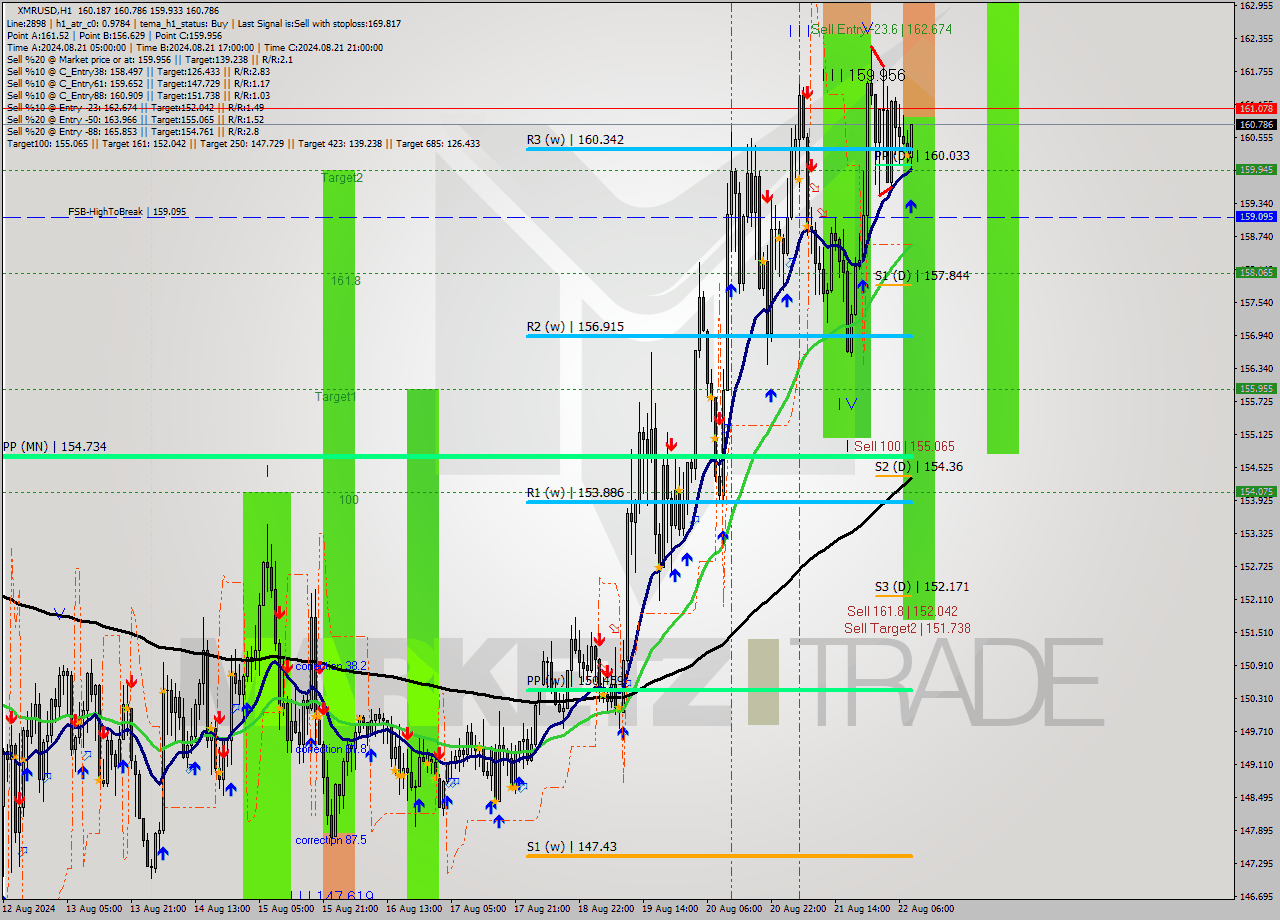Click the green Target1 label
Viewport: 1280px width, 920px height.
tap(336, 397)
